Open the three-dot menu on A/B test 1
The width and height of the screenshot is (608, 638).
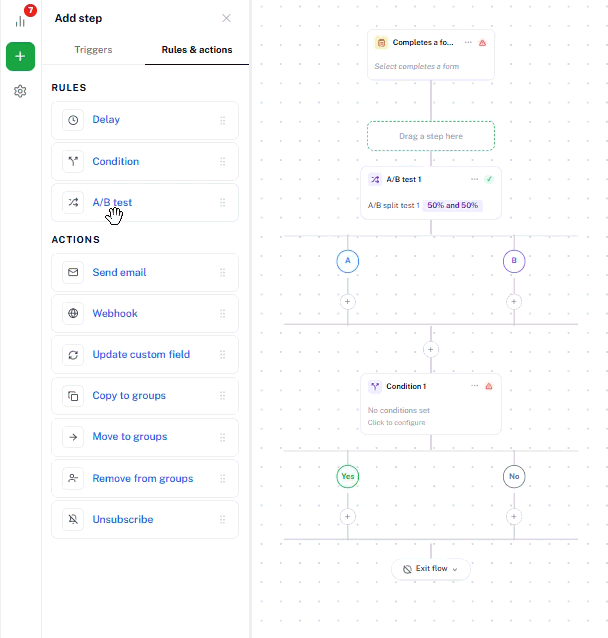pyautogui.click(x=475, y=179)
